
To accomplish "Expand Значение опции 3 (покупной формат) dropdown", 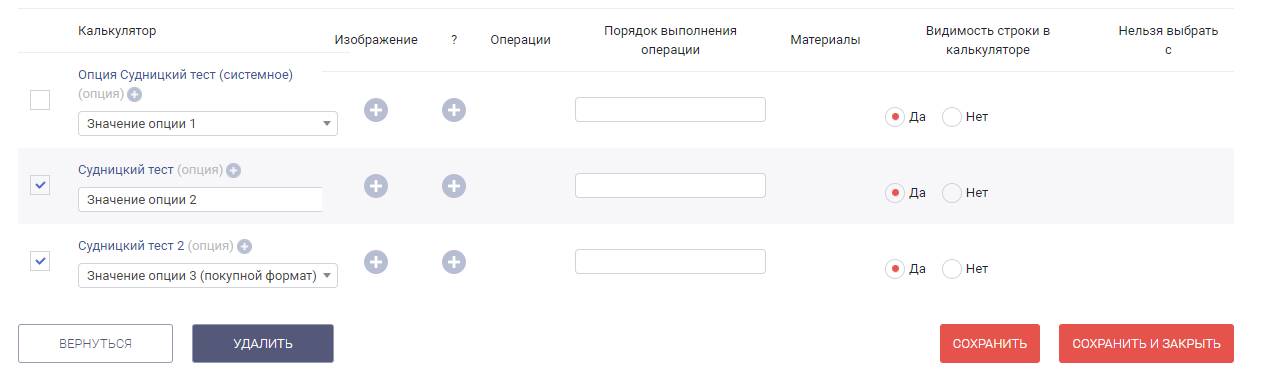I will (208, 275).
